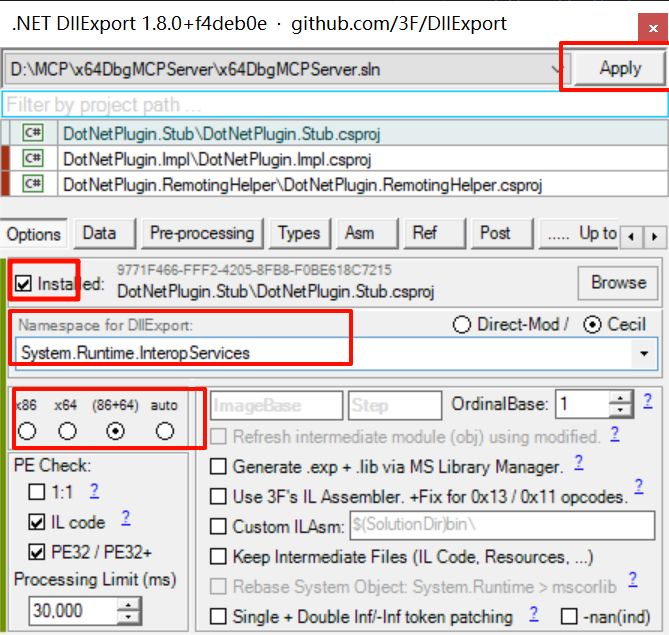Enable Keep Intermediate Files checkbox

click(218, 557)
